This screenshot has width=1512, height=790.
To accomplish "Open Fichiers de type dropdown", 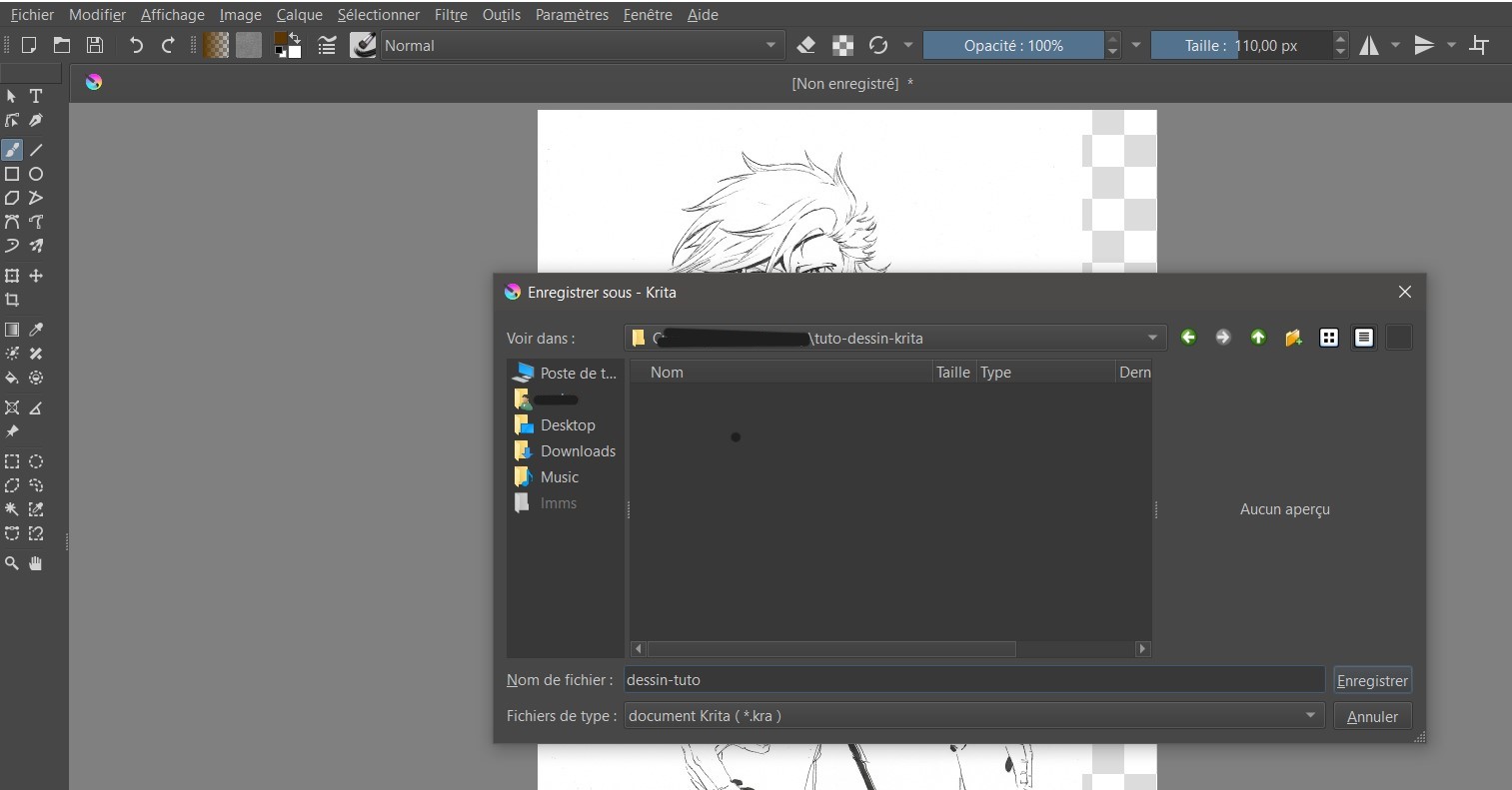I will coord(974,715).
